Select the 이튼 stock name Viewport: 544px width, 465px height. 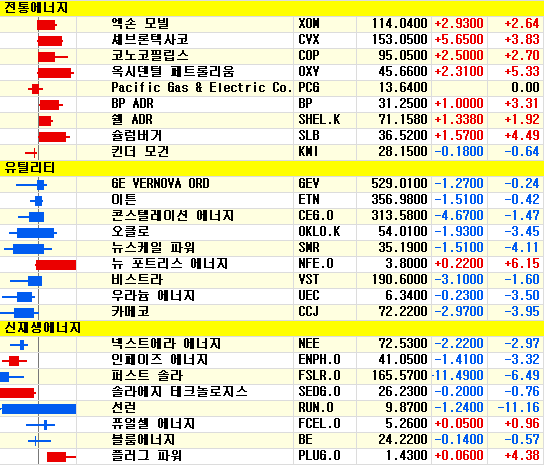124,200
